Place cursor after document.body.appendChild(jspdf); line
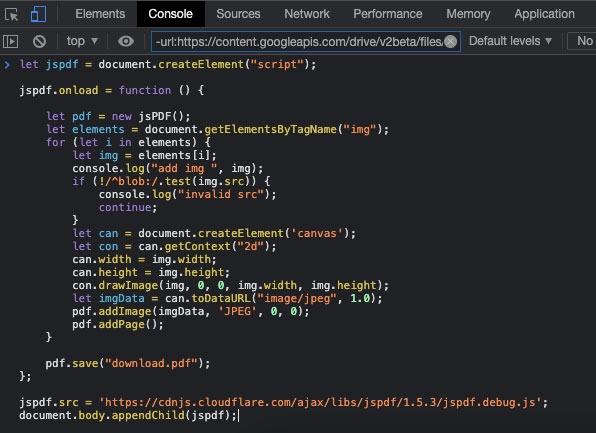The image size is (596, 433). pyautogui.click(x=238, y=416)
